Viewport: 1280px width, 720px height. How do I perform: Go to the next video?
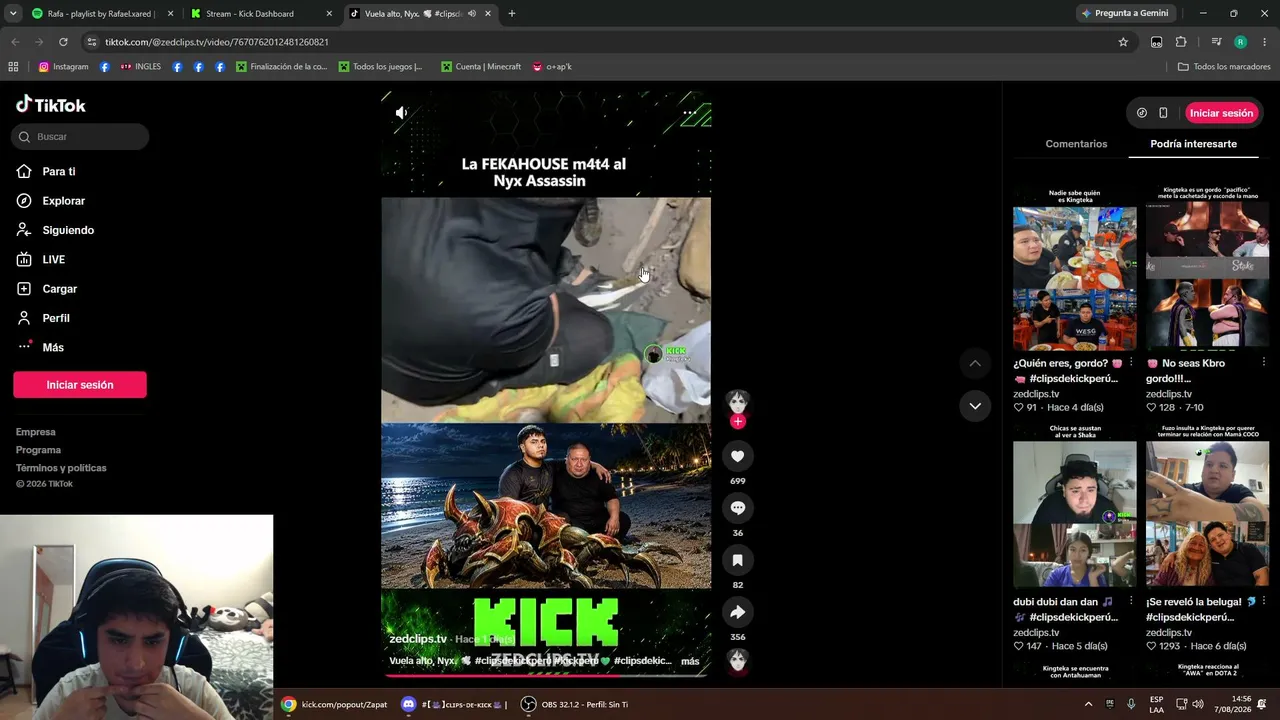[975, 405]
